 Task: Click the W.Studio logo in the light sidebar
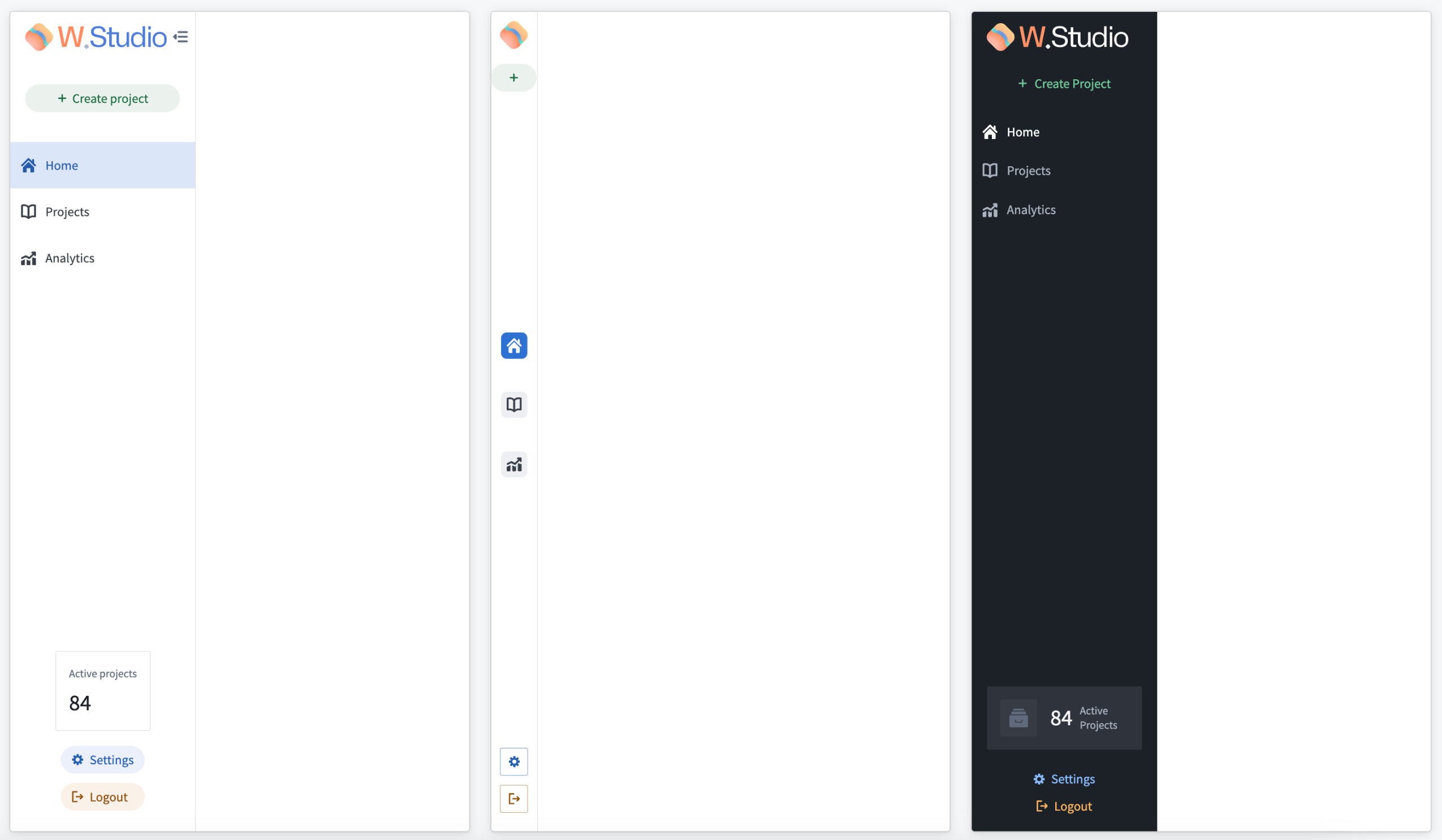point(96,37)
